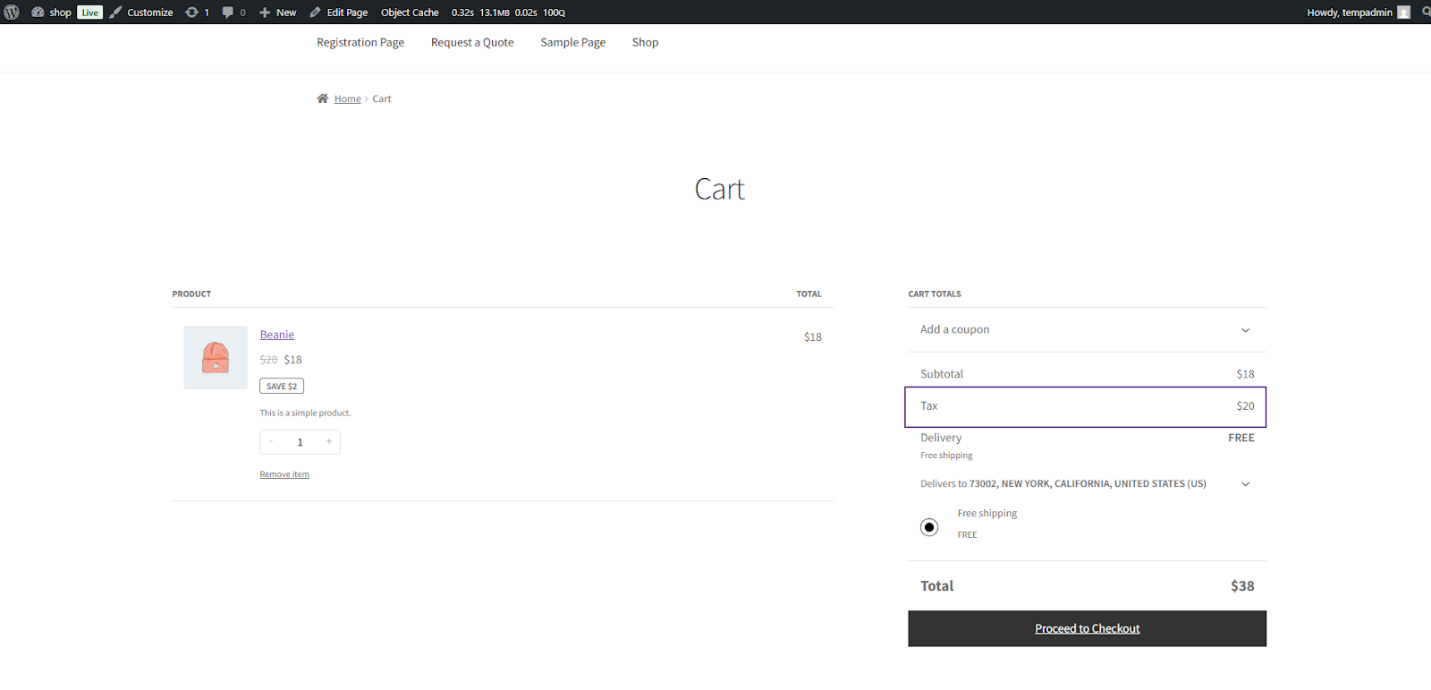Open the shop dashboard site icon
Viewport: 1431px width, 690px height.
(x=37, y=12)
